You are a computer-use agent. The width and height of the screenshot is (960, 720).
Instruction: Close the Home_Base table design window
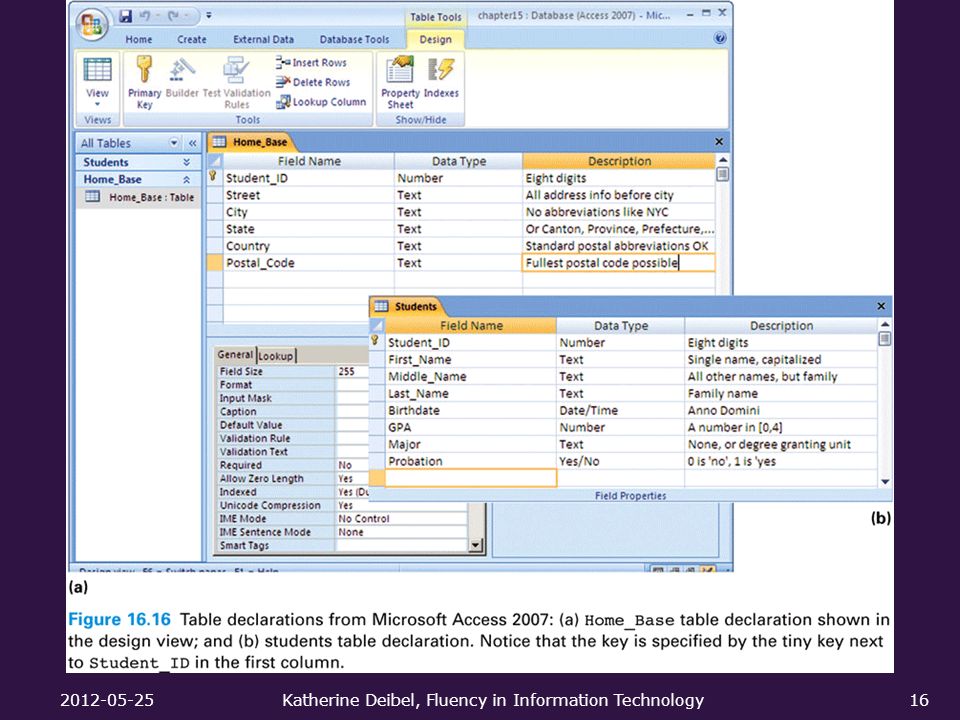pos(719,142)
